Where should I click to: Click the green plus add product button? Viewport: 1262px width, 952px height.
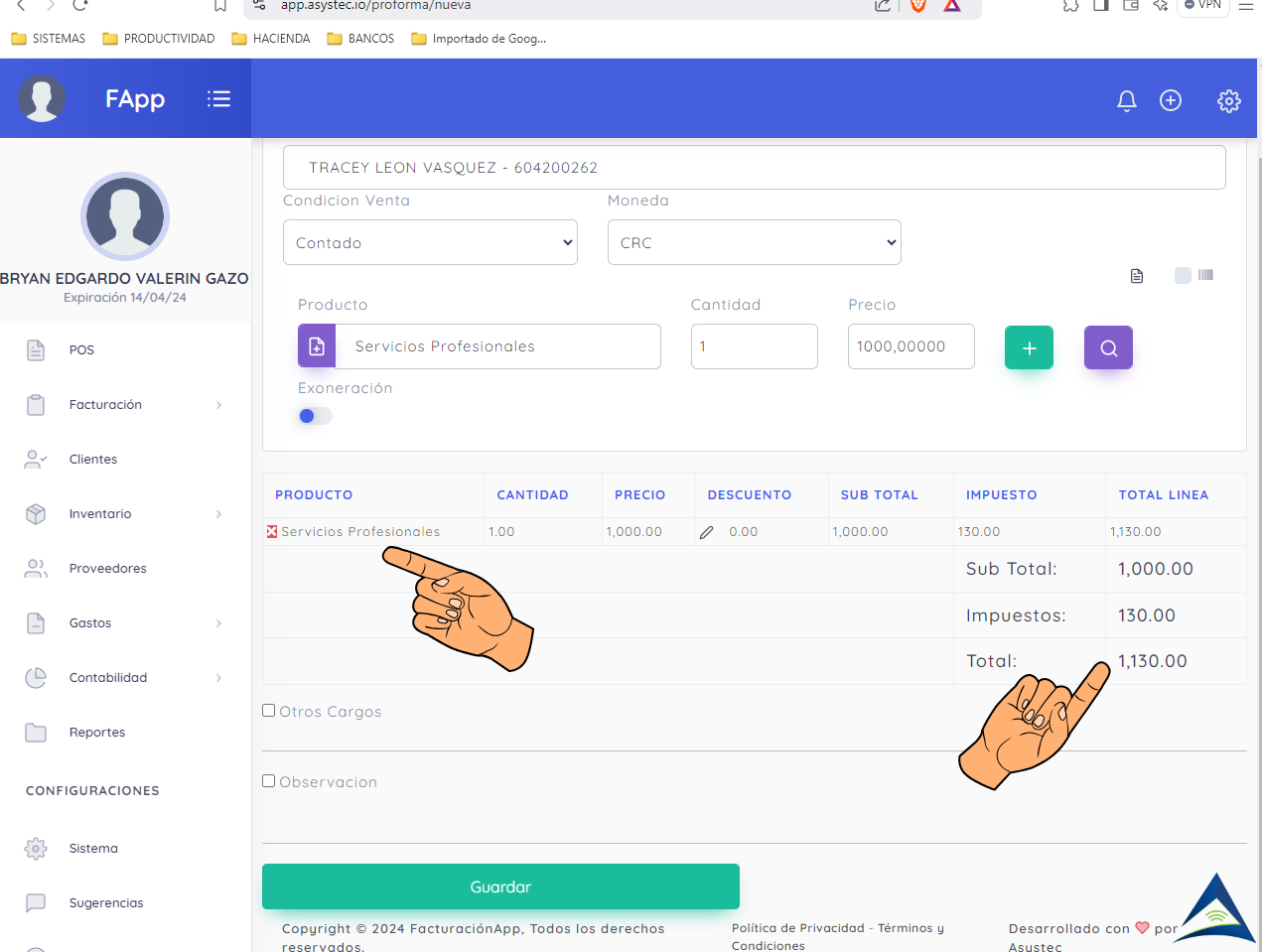1029,347
